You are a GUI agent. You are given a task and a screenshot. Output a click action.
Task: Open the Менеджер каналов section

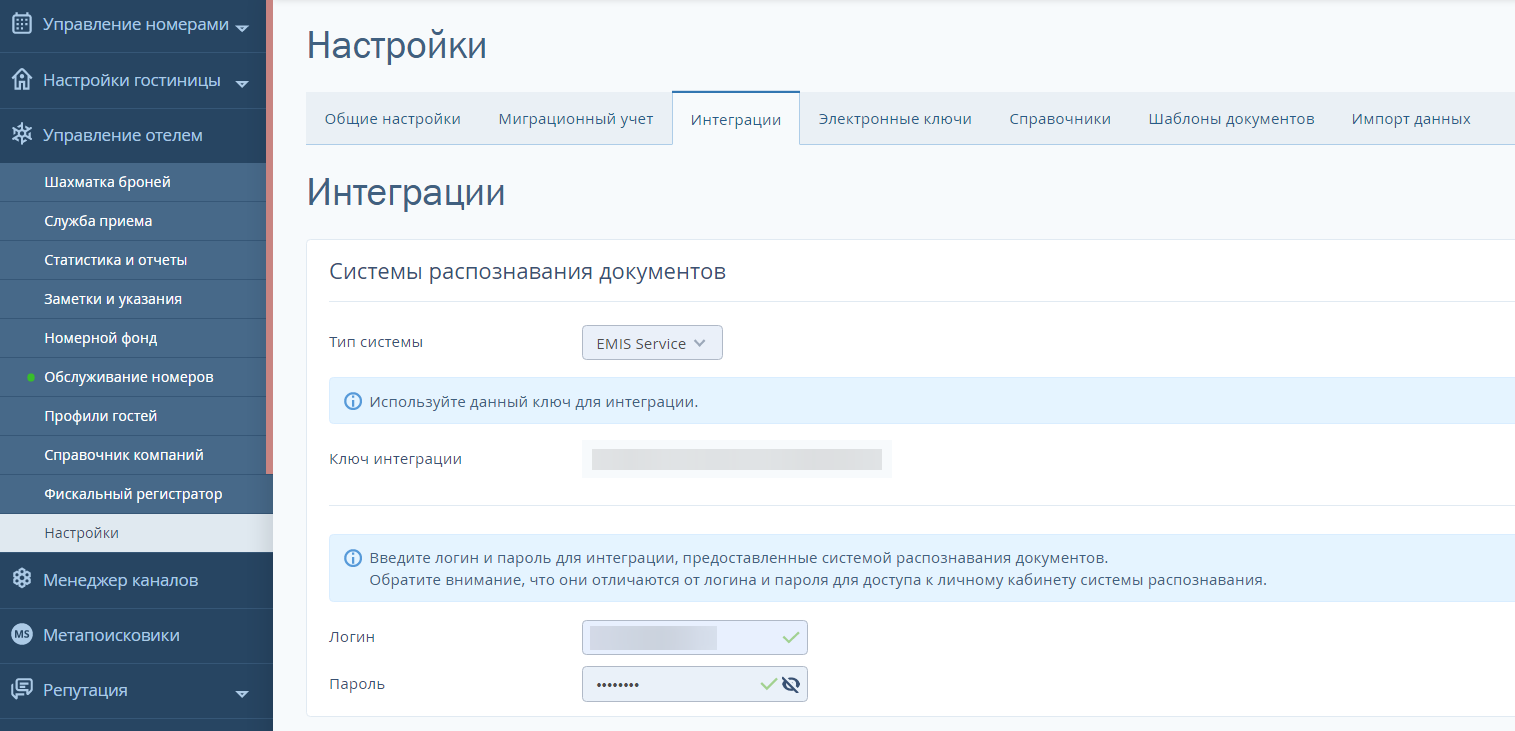[136, 580]
